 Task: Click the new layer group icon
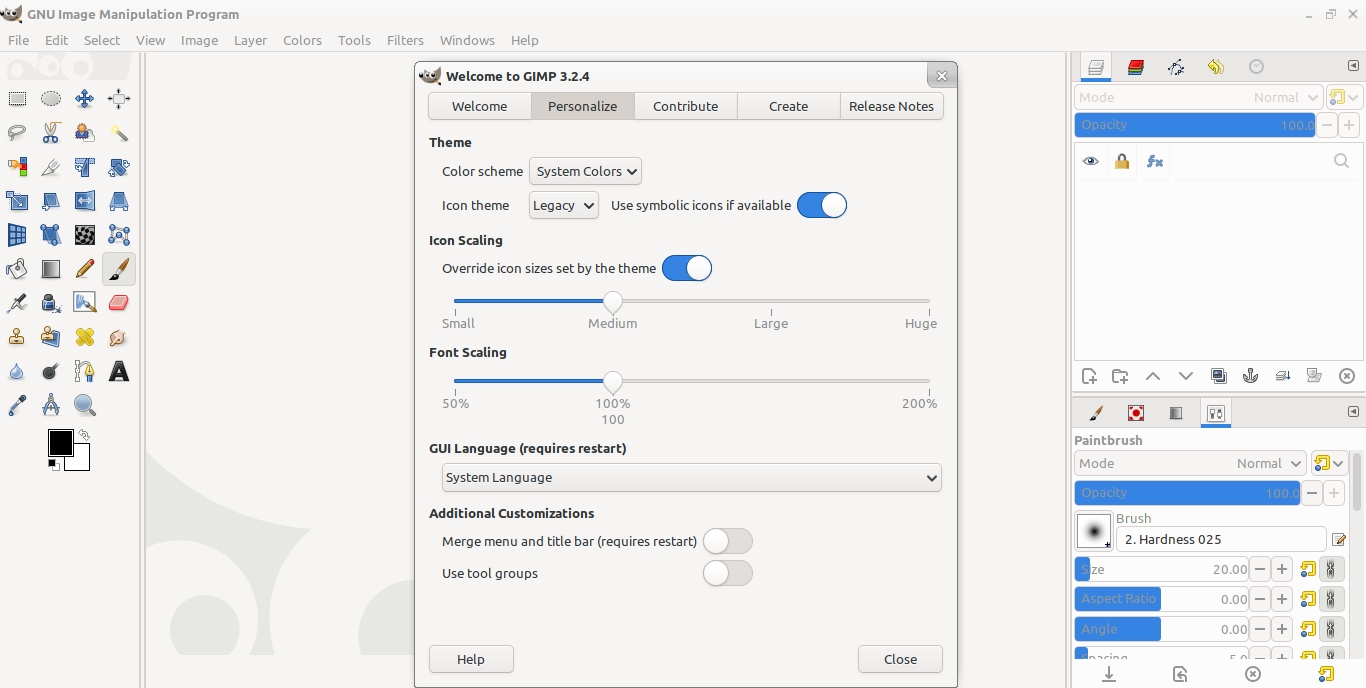click(x=1120, y=376)
